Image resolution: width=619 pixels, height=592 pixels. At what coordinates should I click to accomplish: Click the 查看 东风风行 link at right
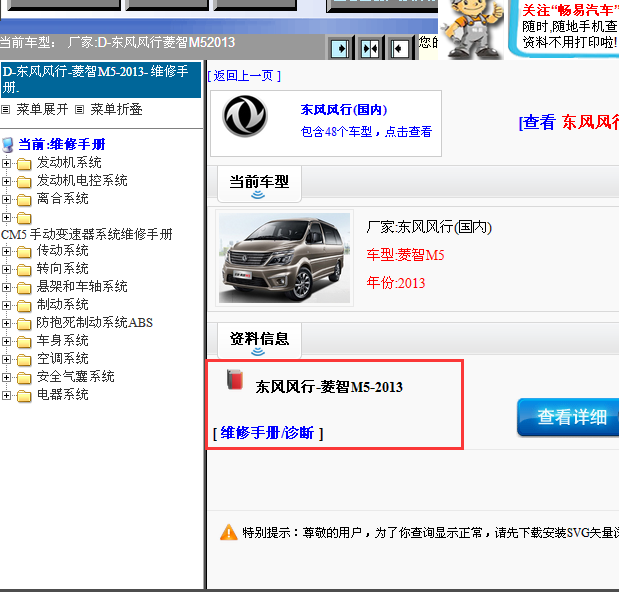[x=569, y=122]
